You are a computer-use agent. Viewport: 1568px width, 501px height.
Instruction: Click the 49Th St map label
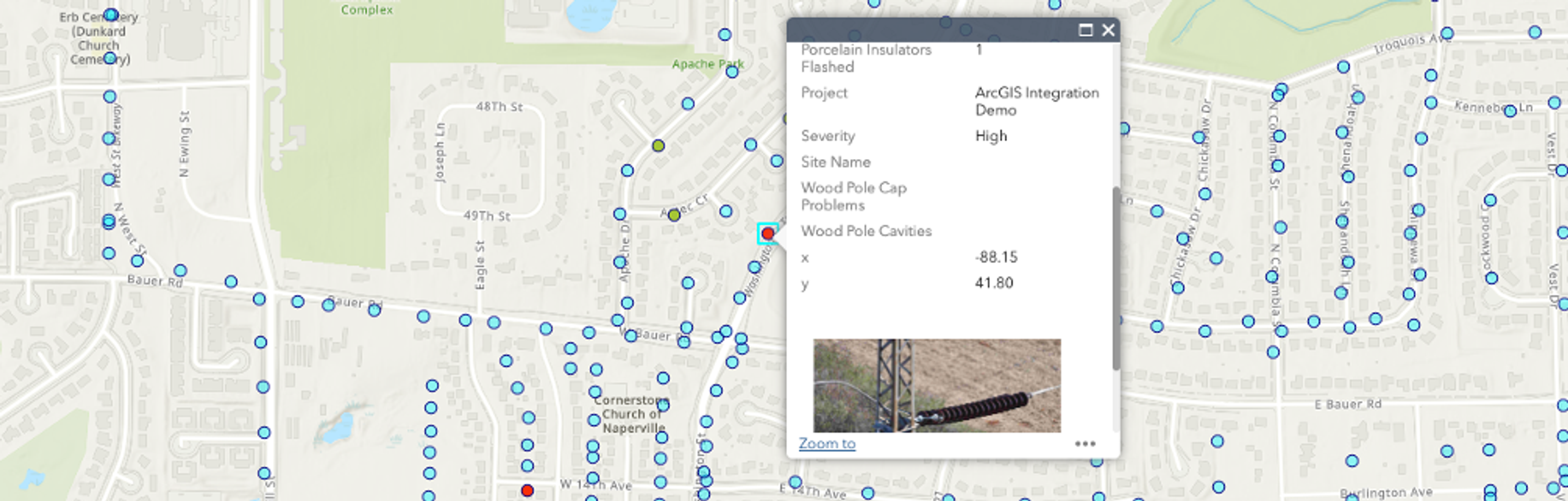click(x=487, y=215)
